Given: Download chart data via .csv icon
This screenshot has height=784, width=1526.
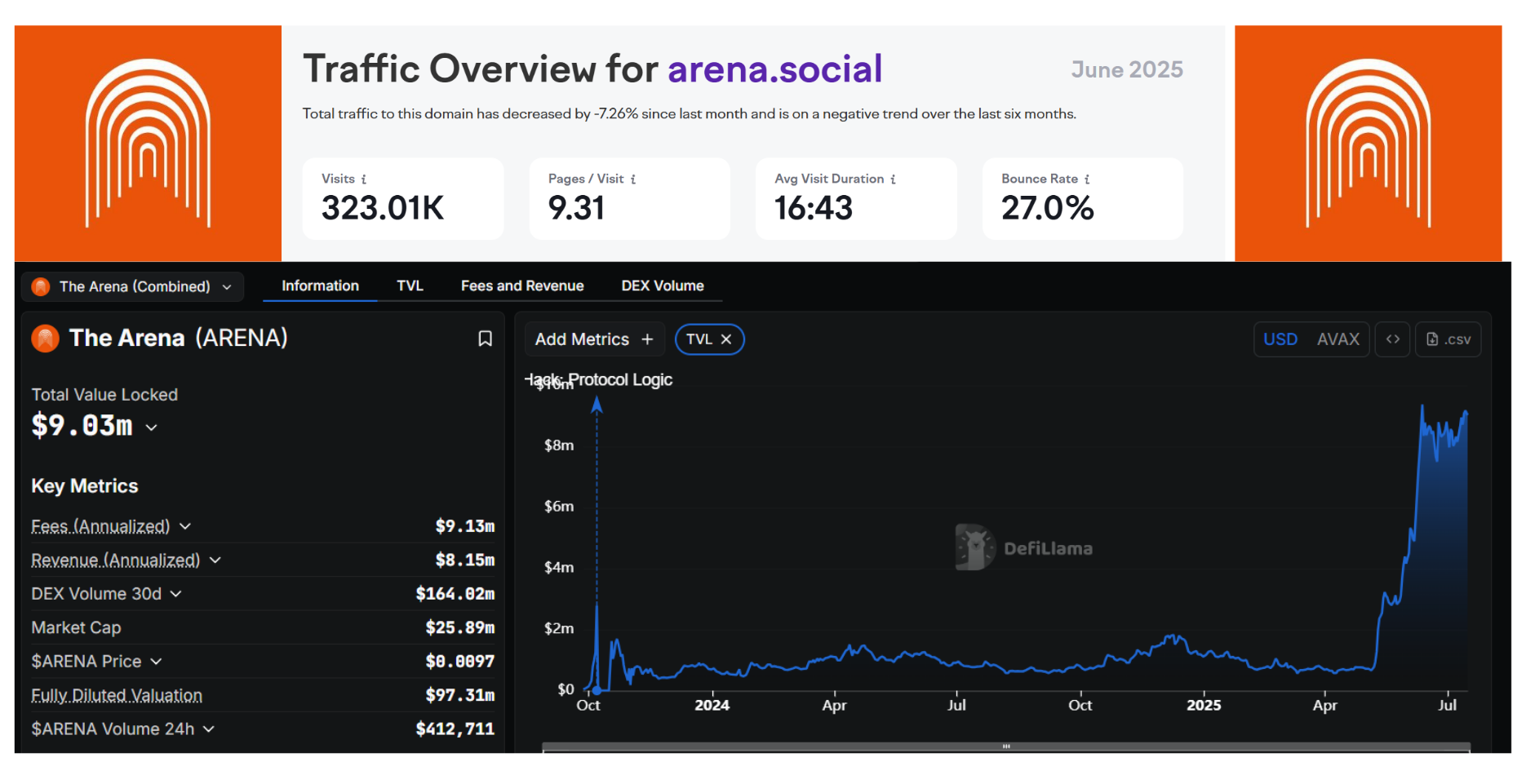Looking at the screenshot, I should [x=1448, y=339].
